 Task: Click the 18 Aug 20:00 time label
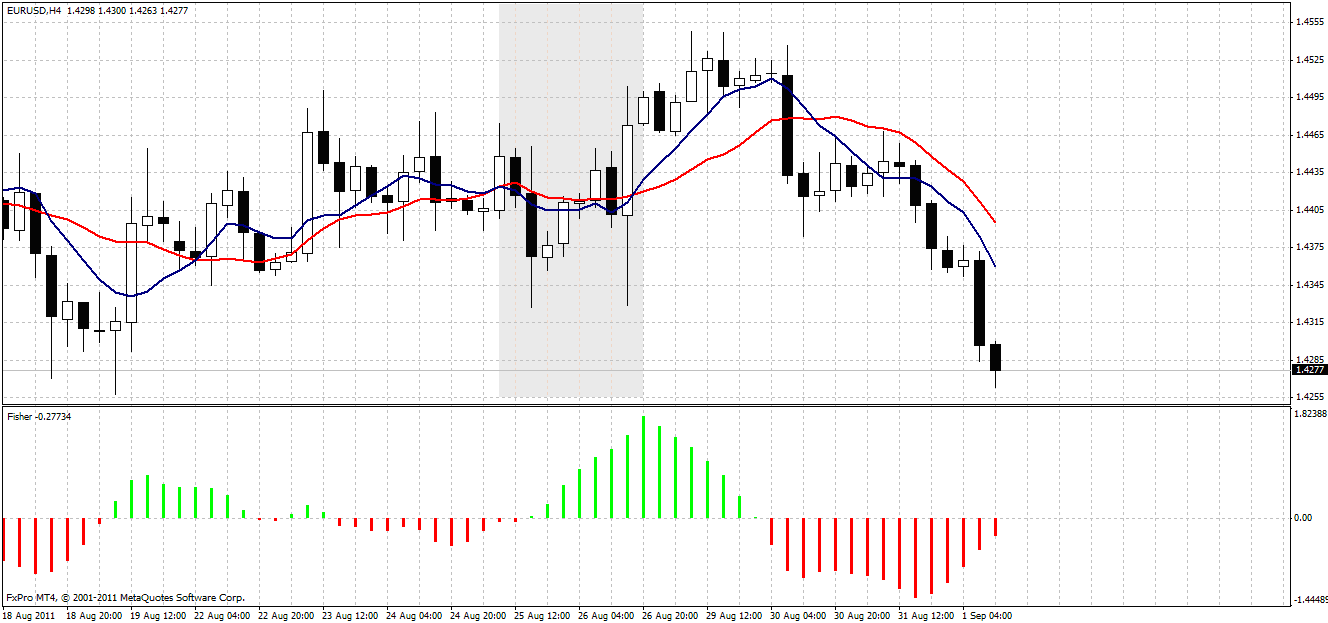(x=93, y=615)
